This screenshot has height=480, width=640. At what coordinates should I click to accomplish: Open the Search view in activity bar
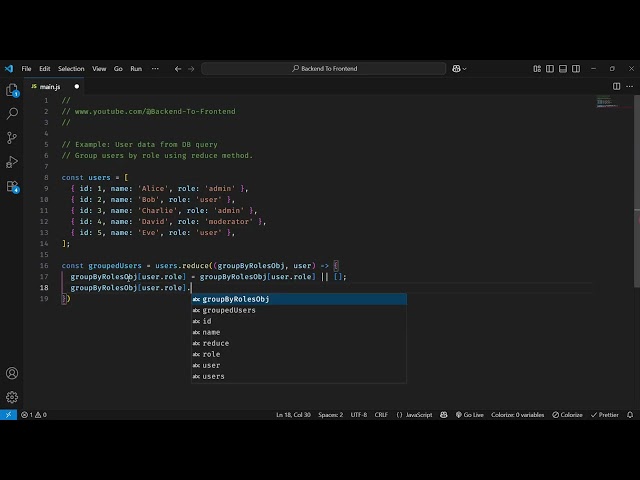click(12, 113)
